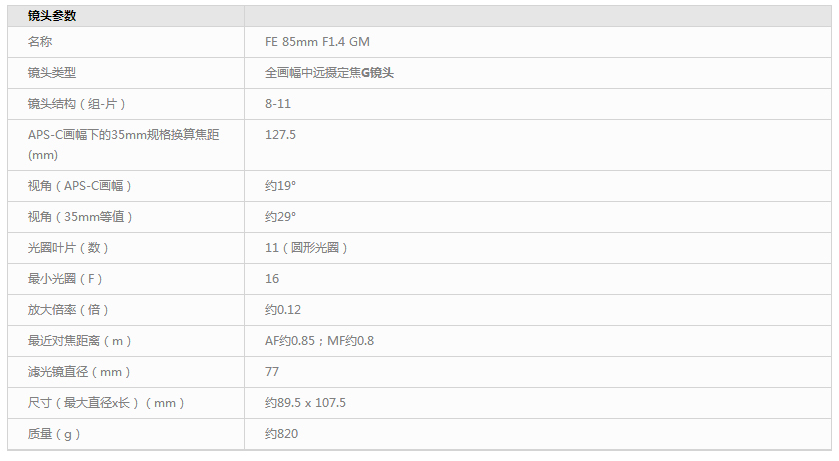Click the 127.5 equivalent focal length value
839x461 pixels.
click(x=280, y=135)
